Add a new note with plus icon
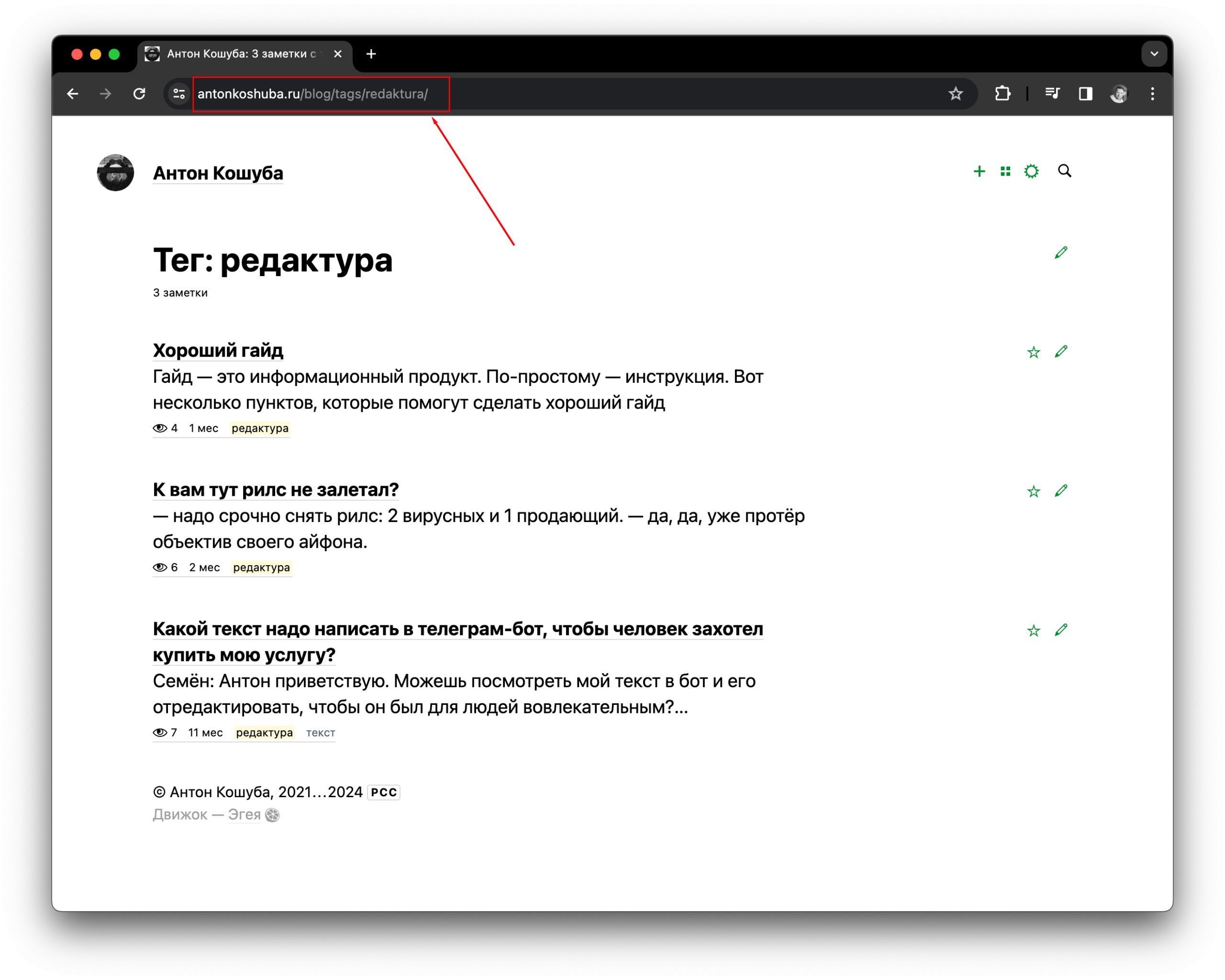 pos(979,172)
